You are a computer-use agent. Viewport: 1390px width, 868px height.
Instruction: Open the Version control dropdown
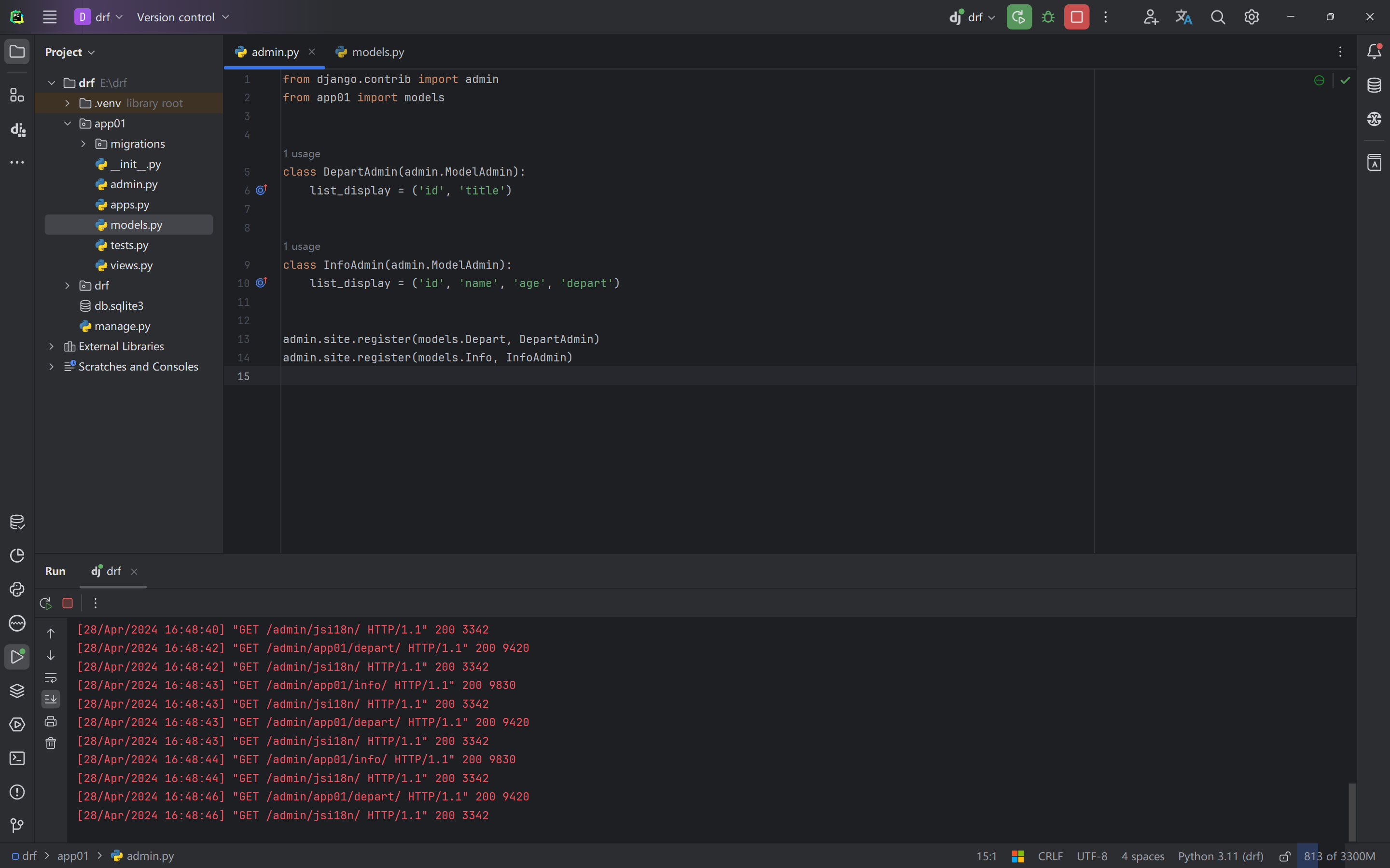pos(182,17)
